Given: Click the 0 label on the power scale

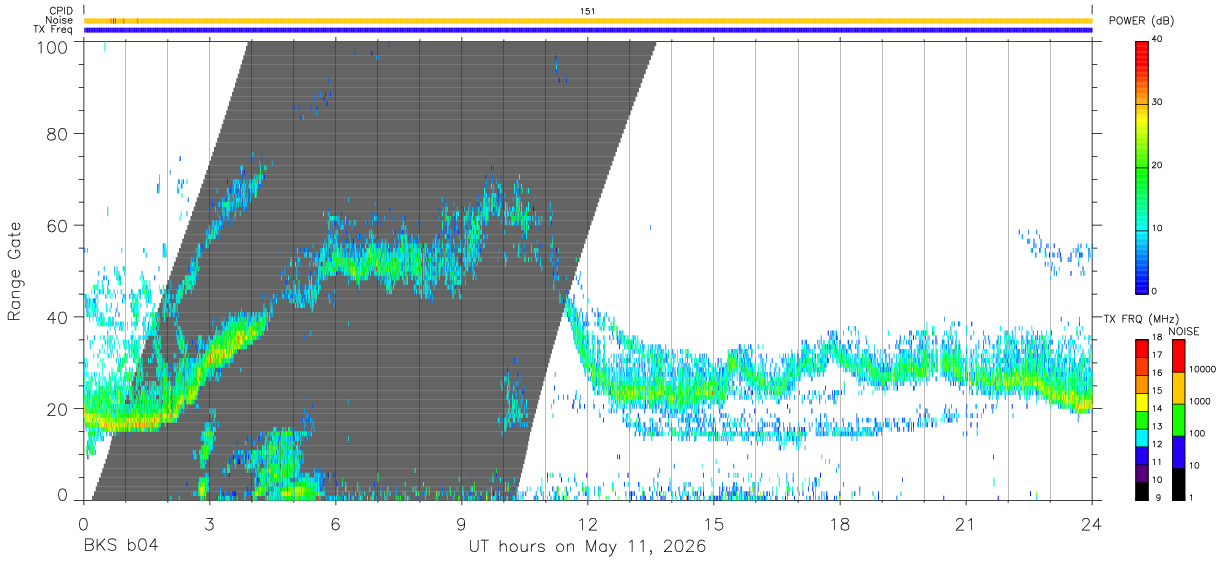Looking at the screenshot, I should click(x=1156, y=291).
